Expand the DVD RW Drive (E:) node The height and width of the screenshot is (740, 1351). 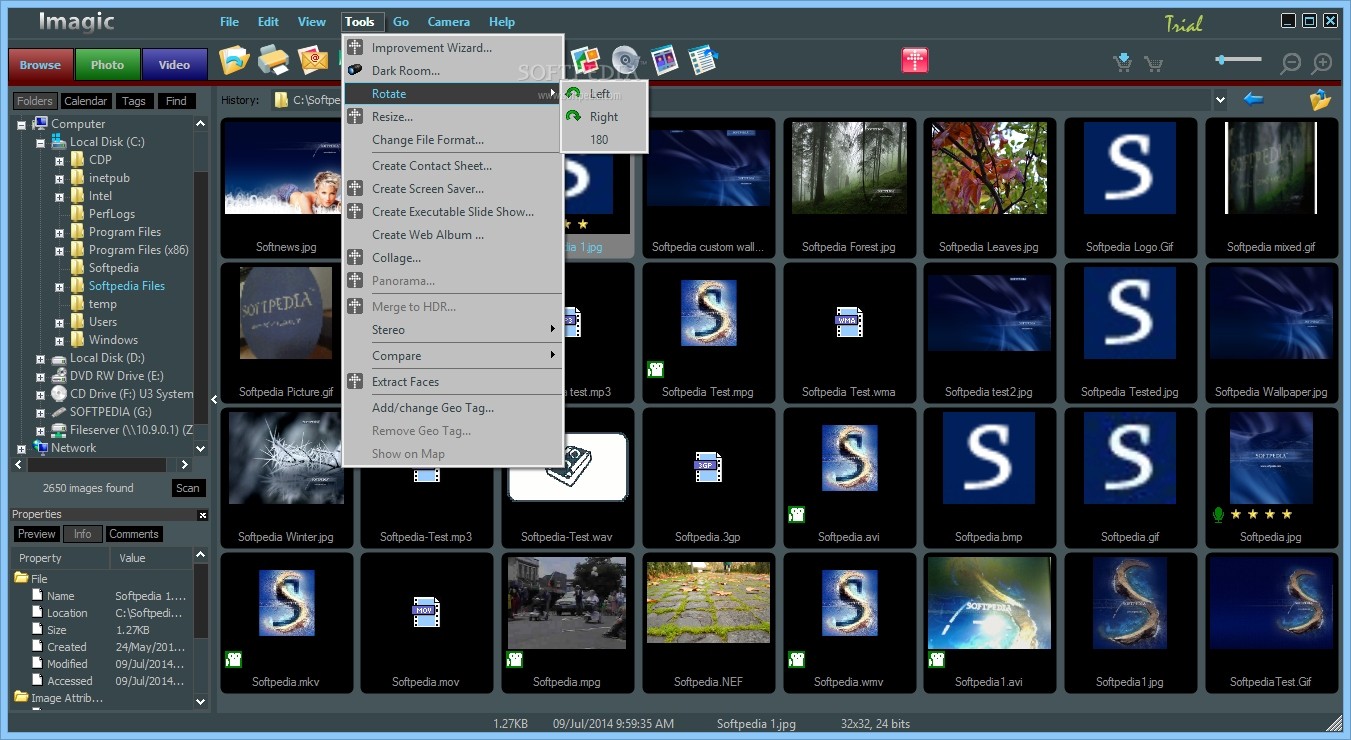pyautogui.click(x=41, y=376)
